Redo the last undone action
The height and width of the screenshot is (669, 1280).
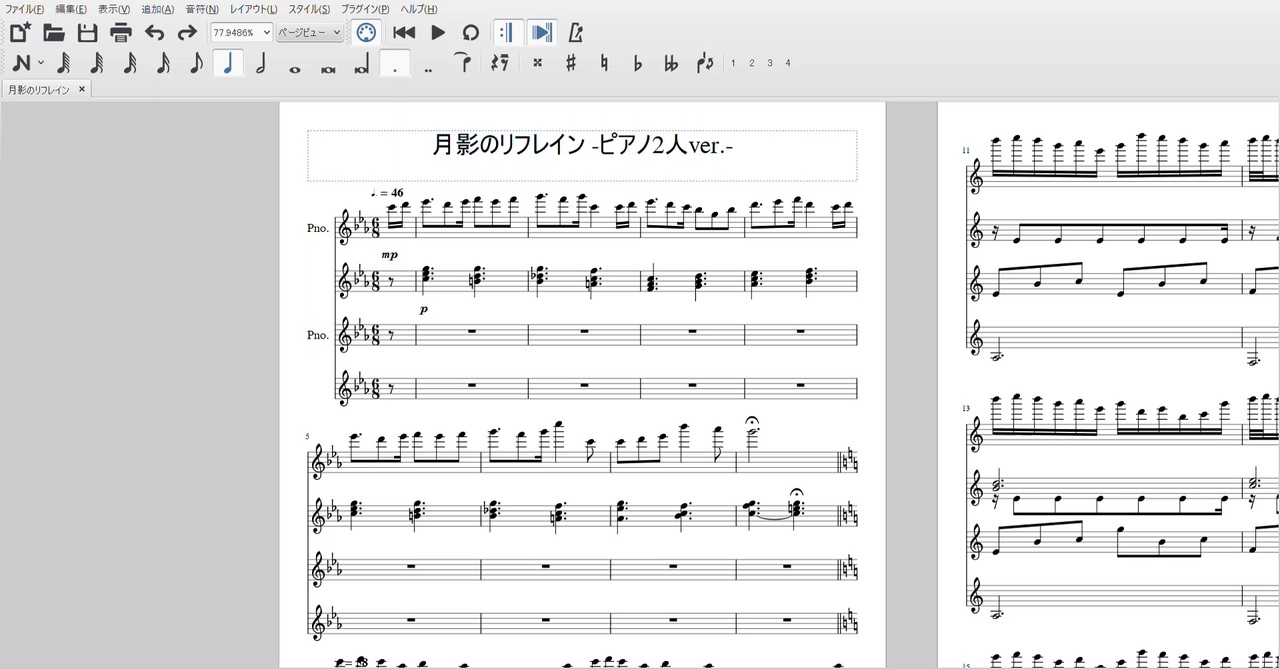pyautogui.click(x=187, y=32)
